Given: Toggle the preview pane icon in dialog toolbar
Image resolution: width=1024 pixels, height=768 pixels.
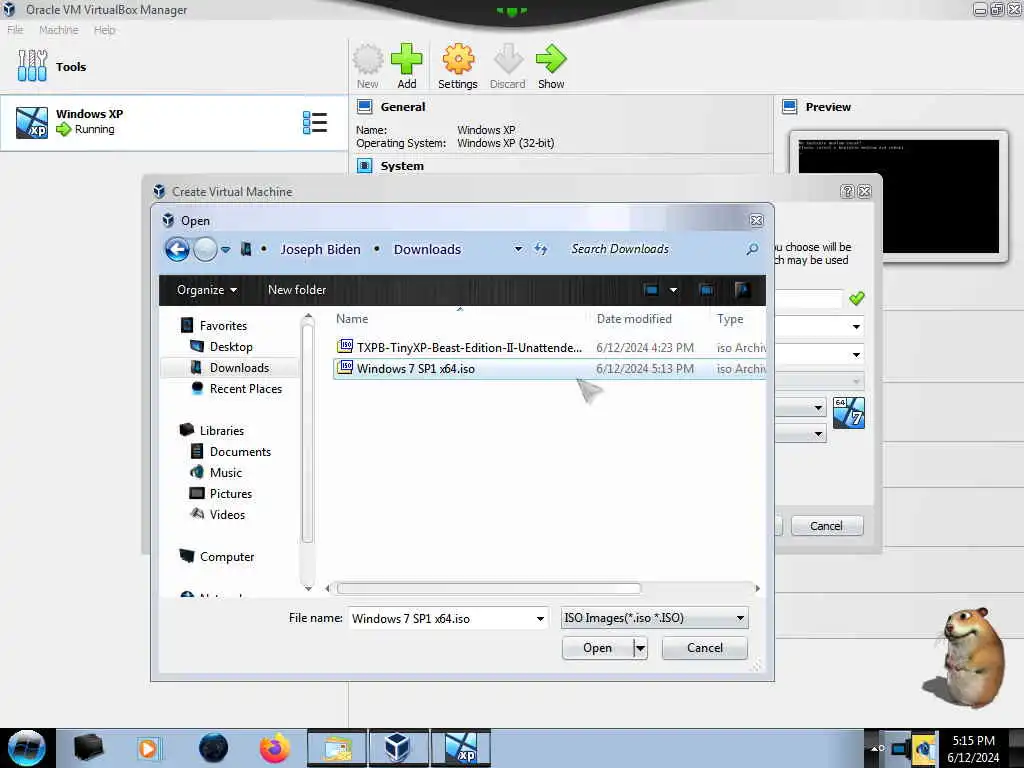Looking at the screenshot, I should (706, 290).
